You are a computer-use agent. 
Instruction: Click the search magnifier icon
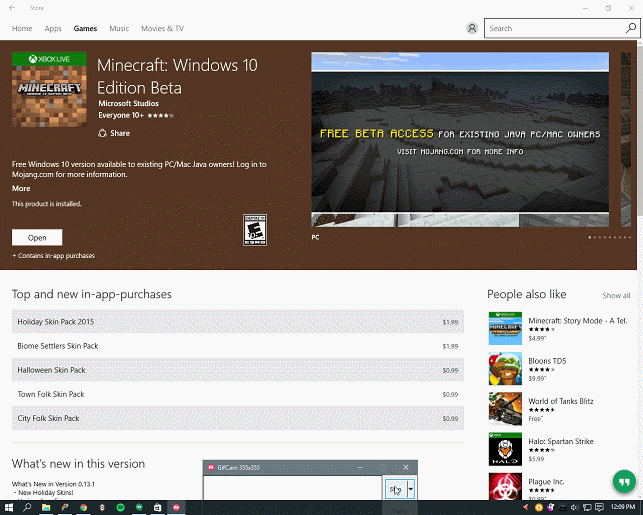point(627,28)
